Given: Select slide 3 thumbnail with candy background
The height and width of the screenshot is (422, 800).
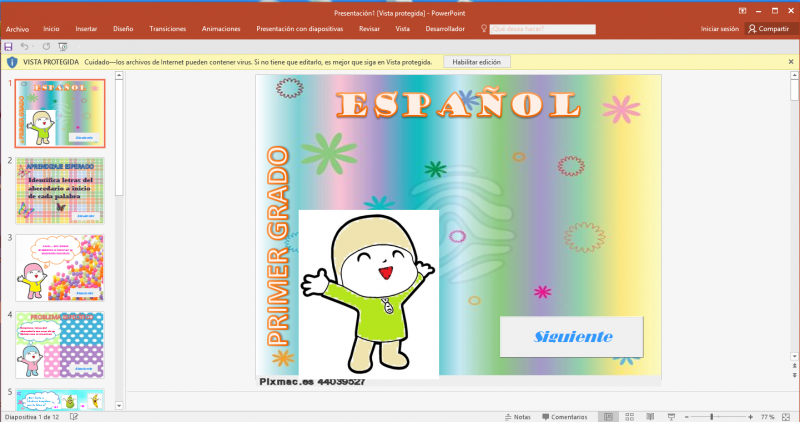Looking at the screenshot, I should (60, 268).
